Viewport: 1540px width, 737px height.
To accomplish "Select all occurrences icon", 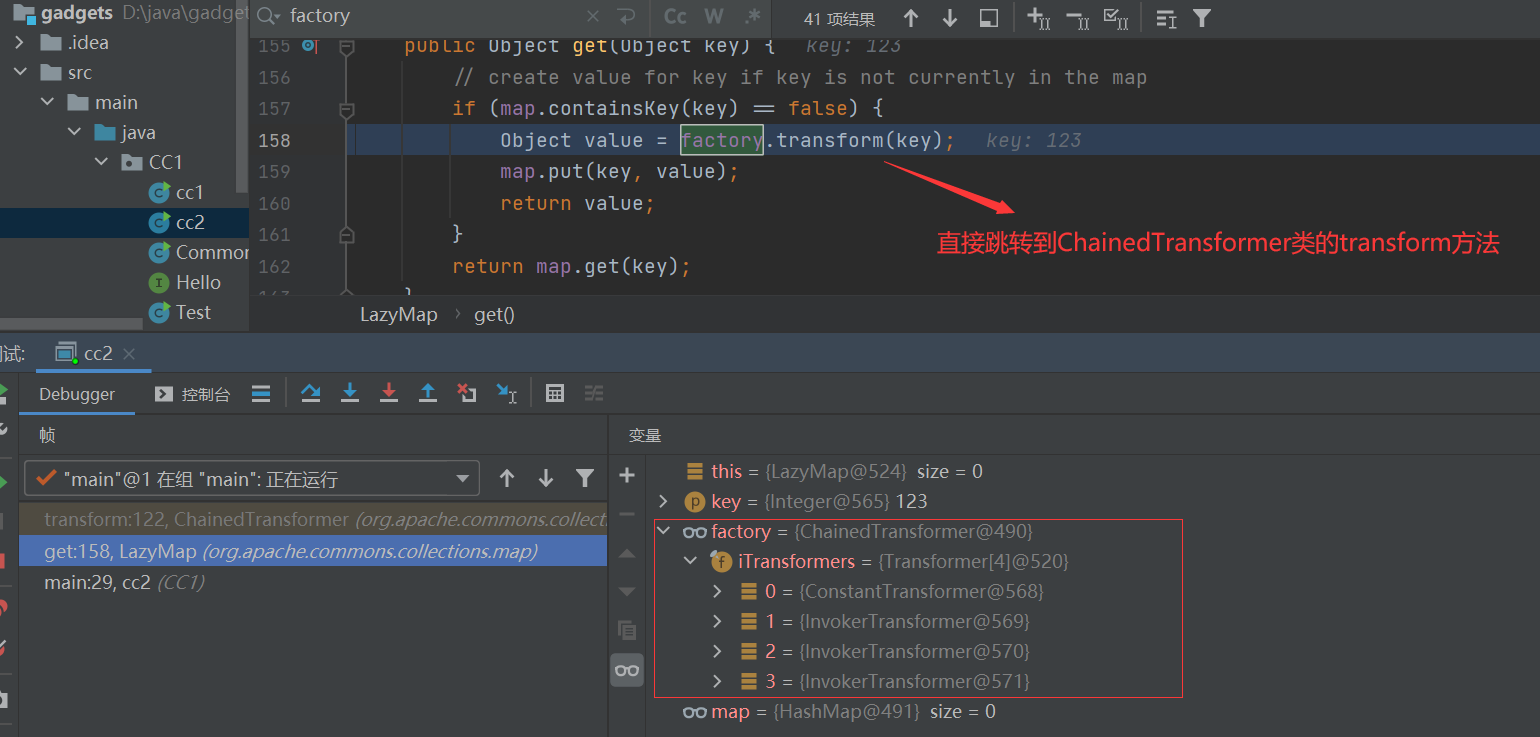I will (x=1115, y=18).
